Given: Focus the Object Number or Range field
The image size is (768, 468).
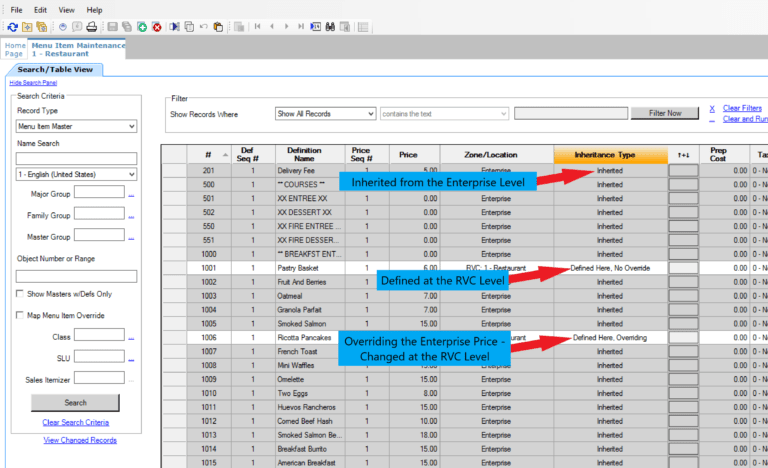Looking at the screenshot, I should [76, 276].
